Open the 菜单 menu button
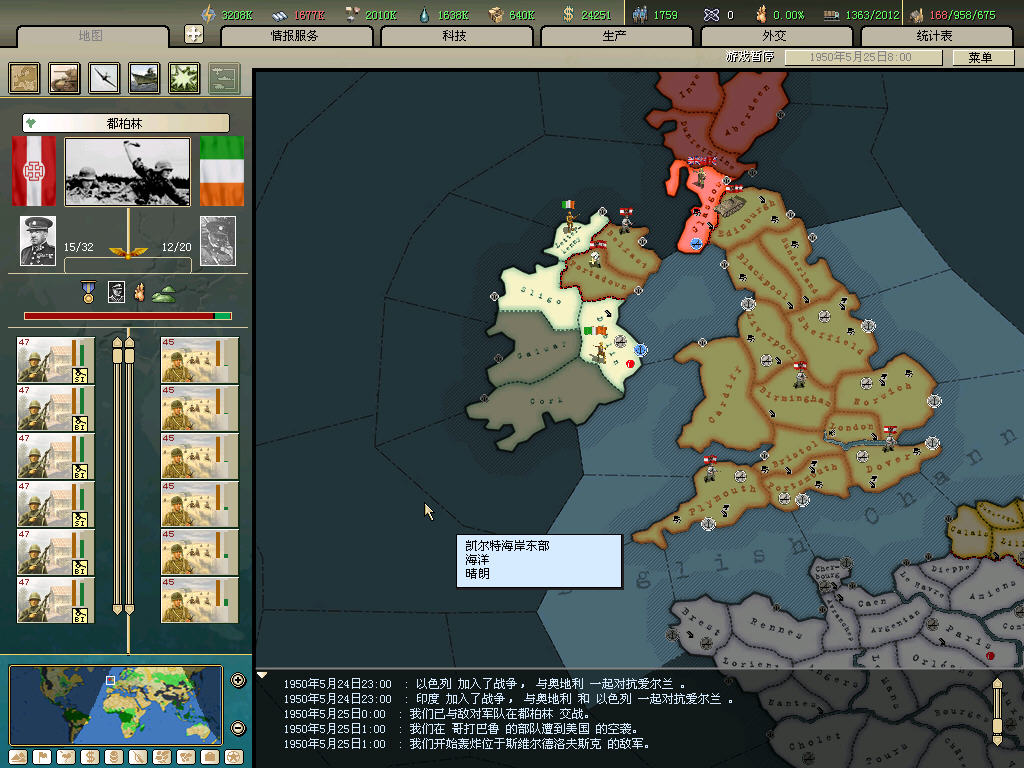 tap(982, 57)
